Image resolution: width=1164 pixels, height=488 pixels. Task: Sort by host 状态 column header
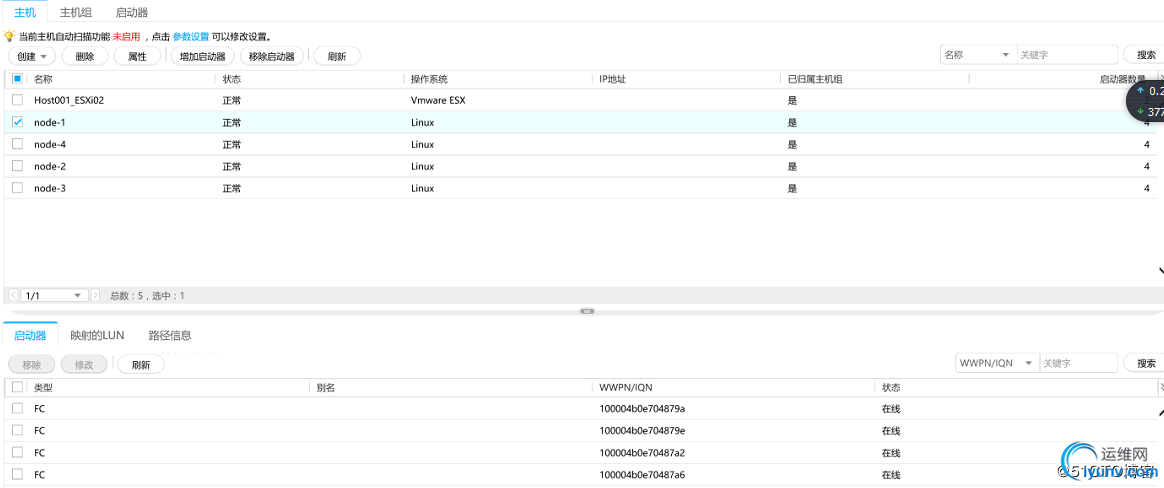(232, 79)
